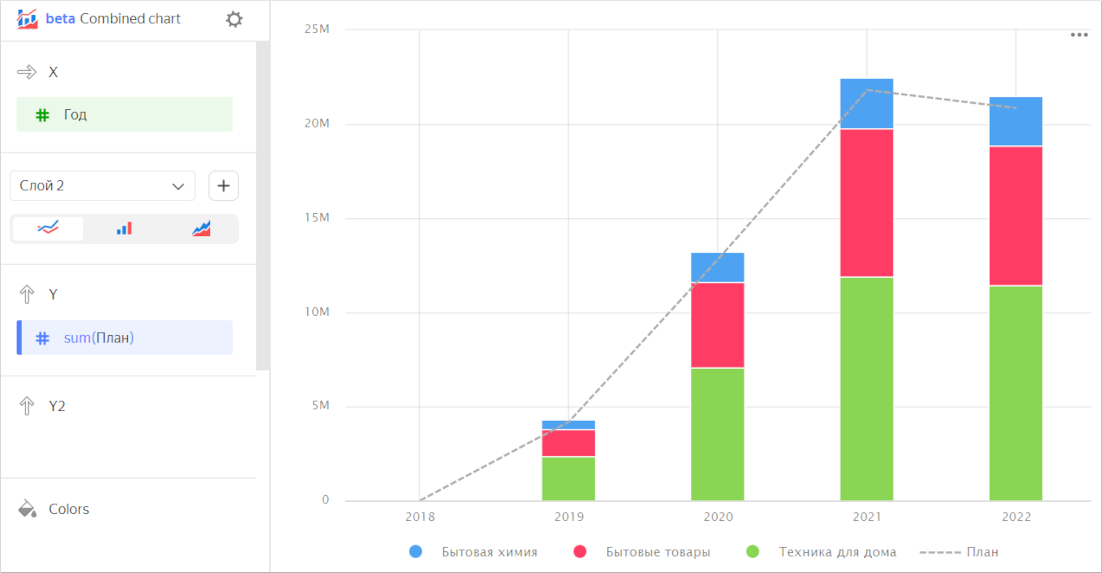1102x573 pixels.
Task: Select bar chart layer type
Action: (x=124, y=229)
